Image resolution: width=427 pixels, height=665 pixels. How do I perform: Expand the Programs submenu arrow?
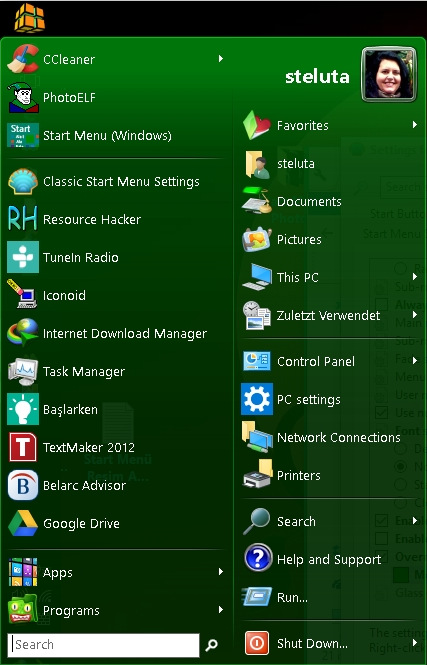(220, 609)
